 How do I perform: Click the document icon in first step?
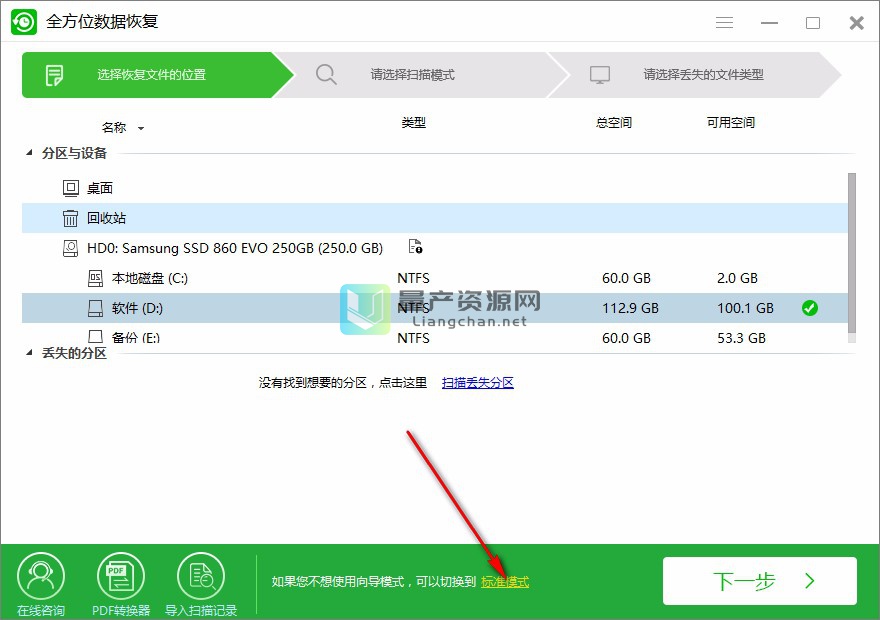coord(54,75)
